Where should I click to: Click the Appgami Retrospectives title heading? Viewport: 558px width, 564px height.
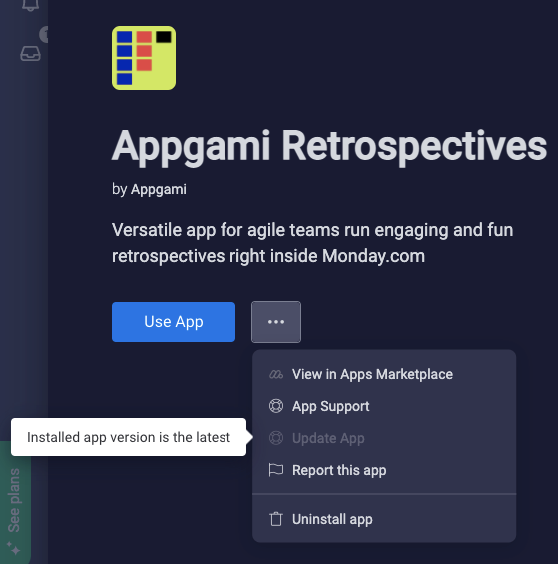pyautogui.click(x=329, y=147)
